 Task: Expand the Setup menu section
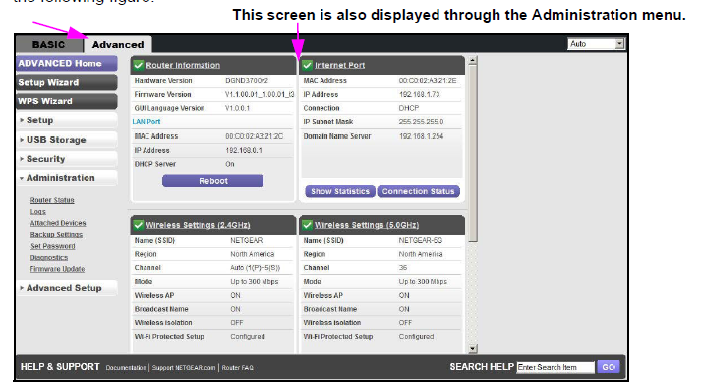click(67, 120)
